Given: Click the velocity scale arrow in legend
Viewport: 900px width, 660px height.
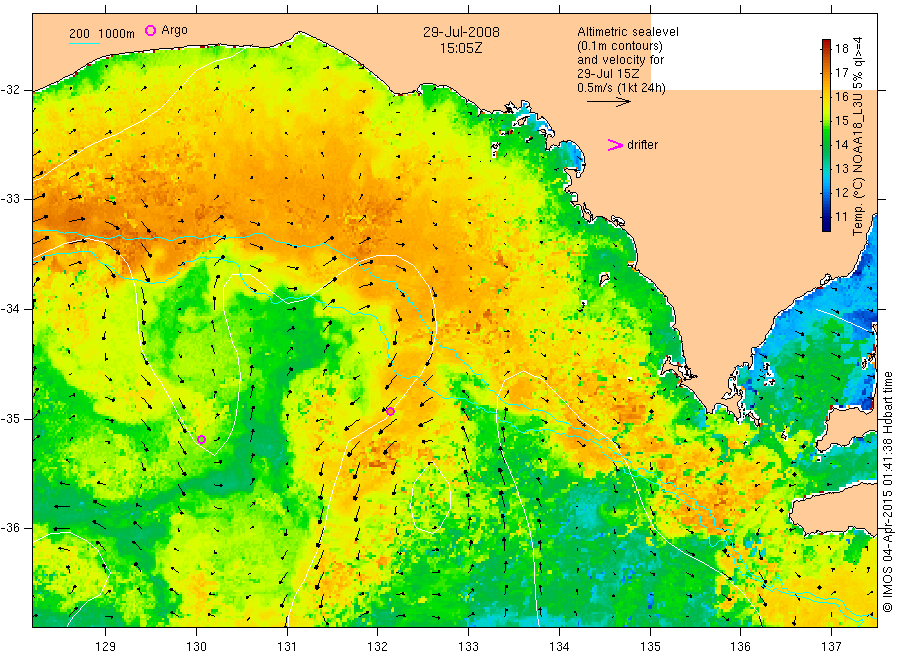Looking at the screenshot, I should pyautogui.click(x=608, y=102).
